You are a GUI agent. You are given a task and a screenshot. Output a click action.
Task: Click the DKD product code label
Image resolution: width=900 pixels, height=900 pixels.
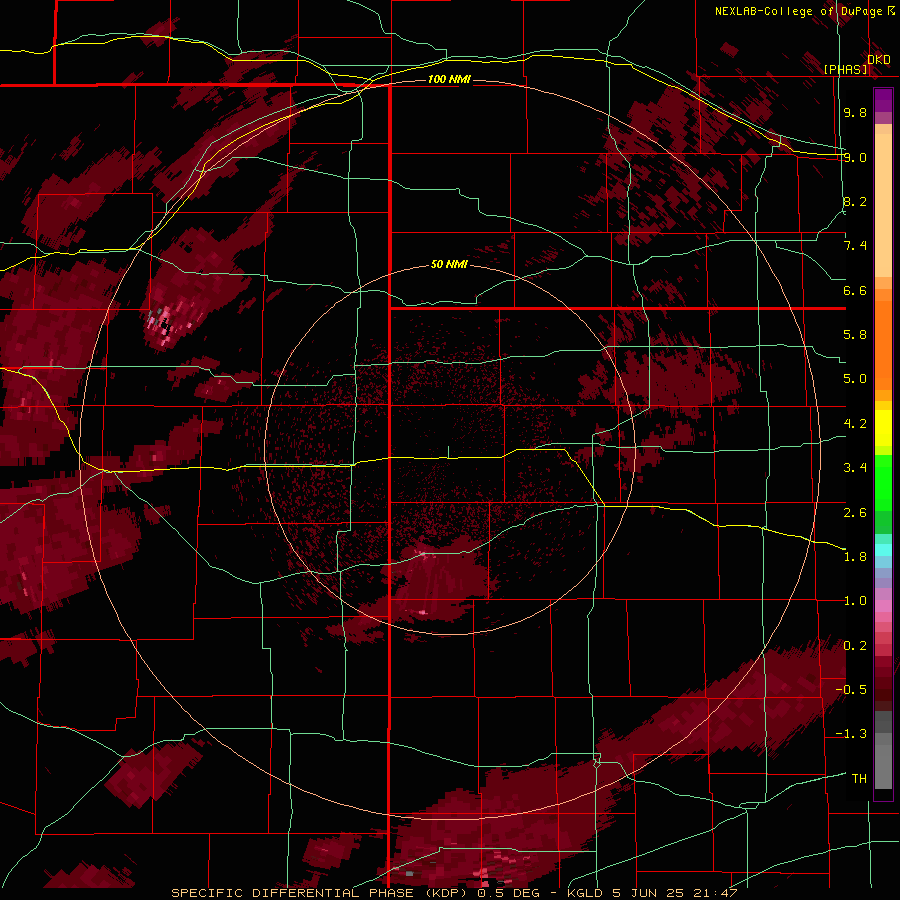879,59
